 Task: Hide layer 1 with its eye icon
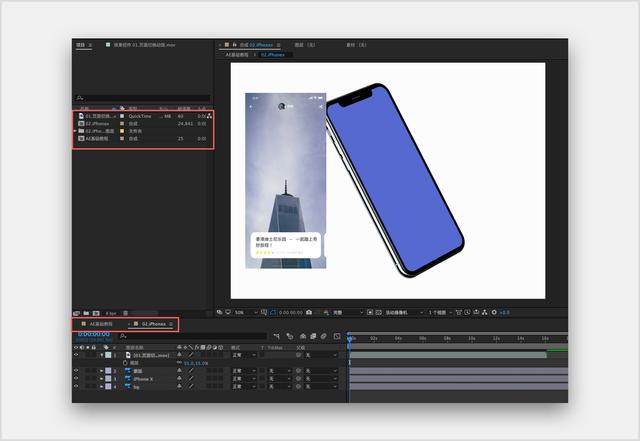tap(76, 355)
